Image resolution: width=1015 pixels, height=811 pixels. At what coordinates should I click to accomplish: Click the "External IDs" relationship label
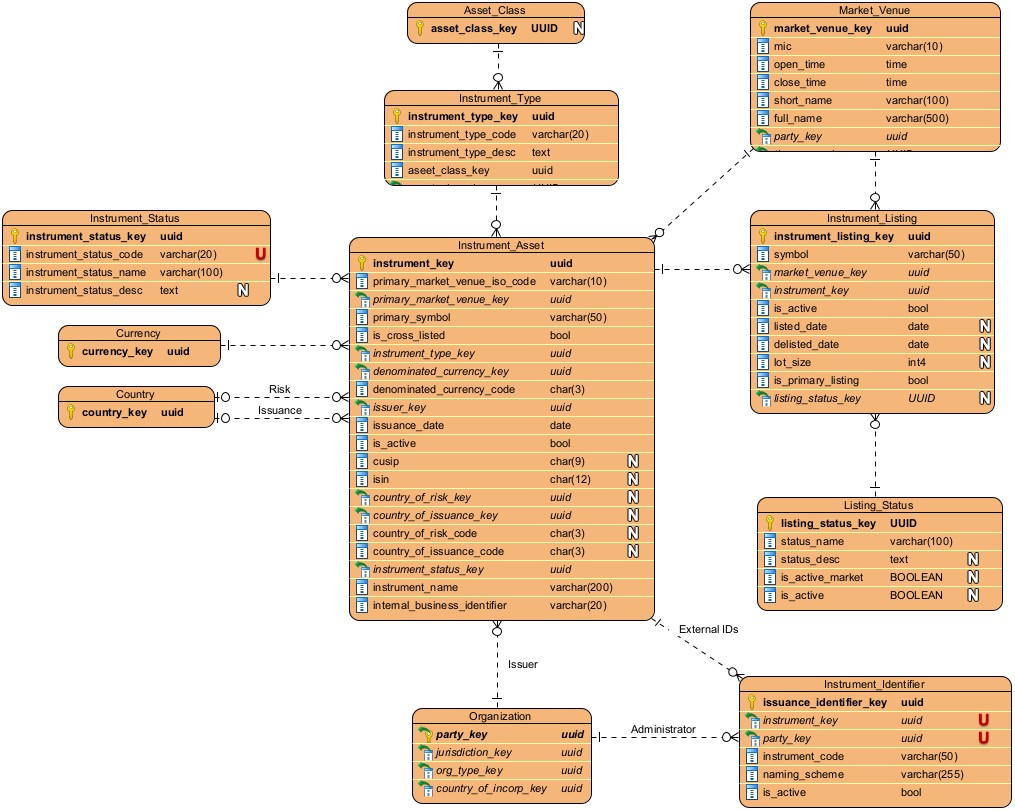click(708, 630)
